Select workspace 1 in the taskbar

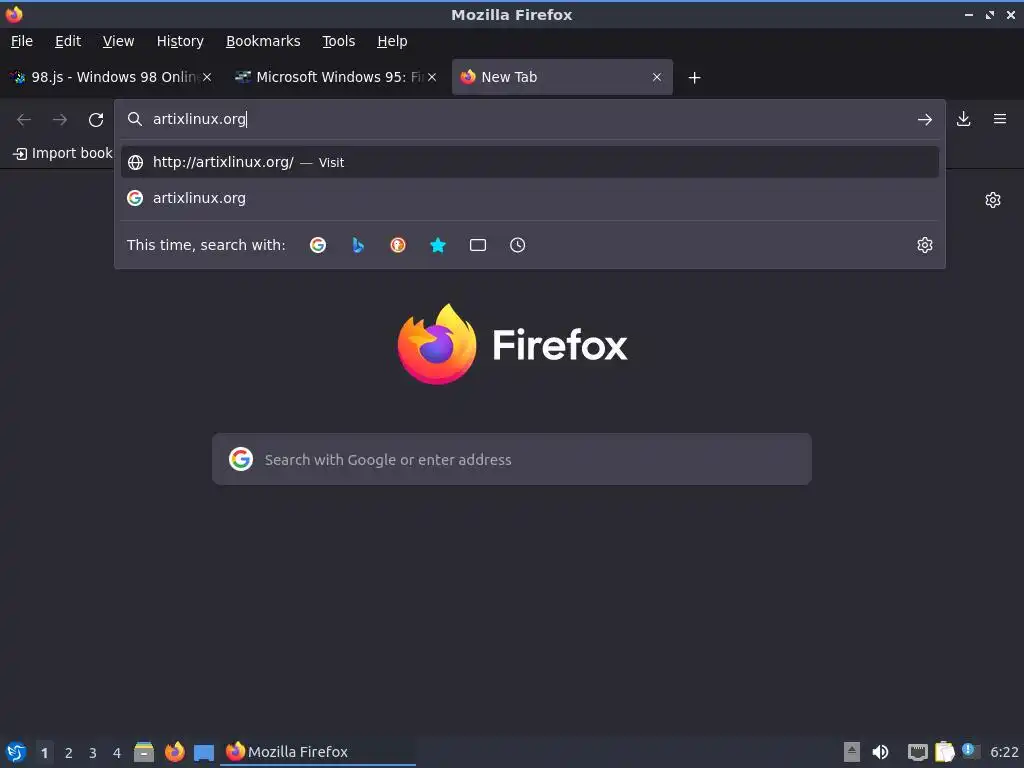44,753
